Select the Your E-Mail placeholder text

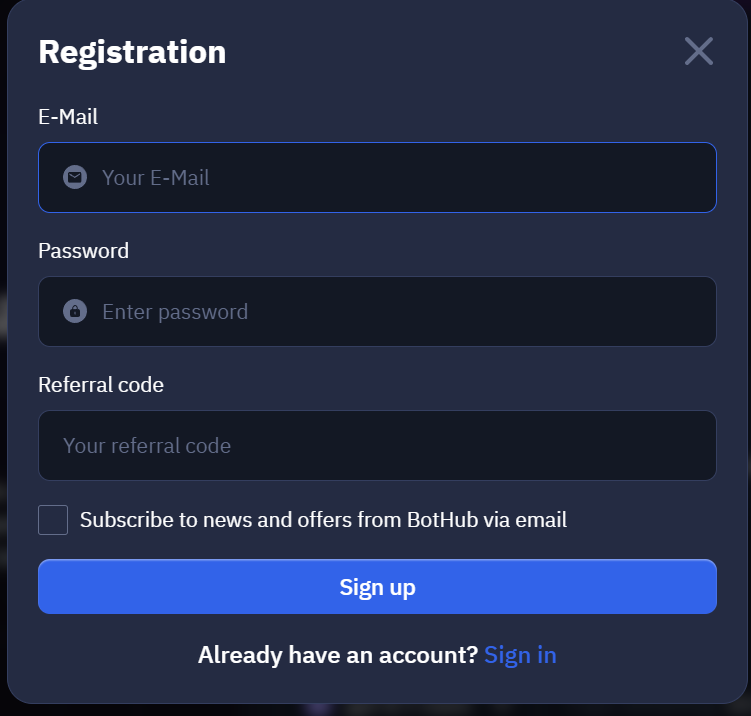pos(156,178)
